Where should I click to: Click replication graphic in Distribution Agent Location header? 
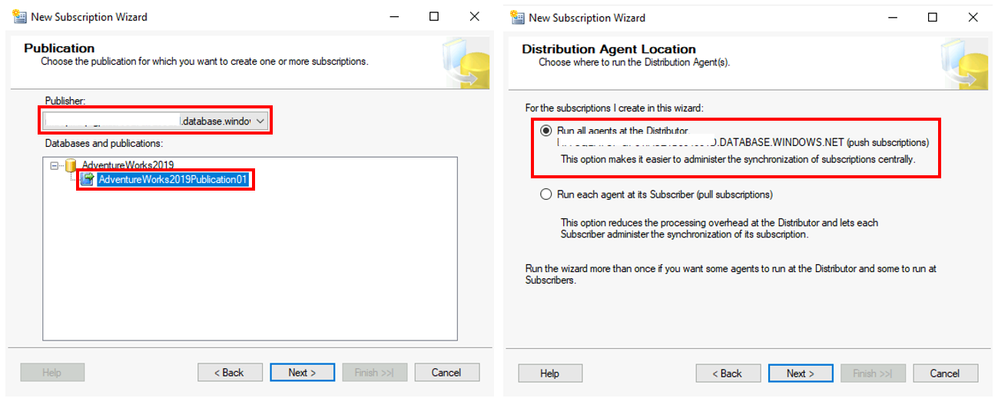click(x=964, y=64)
